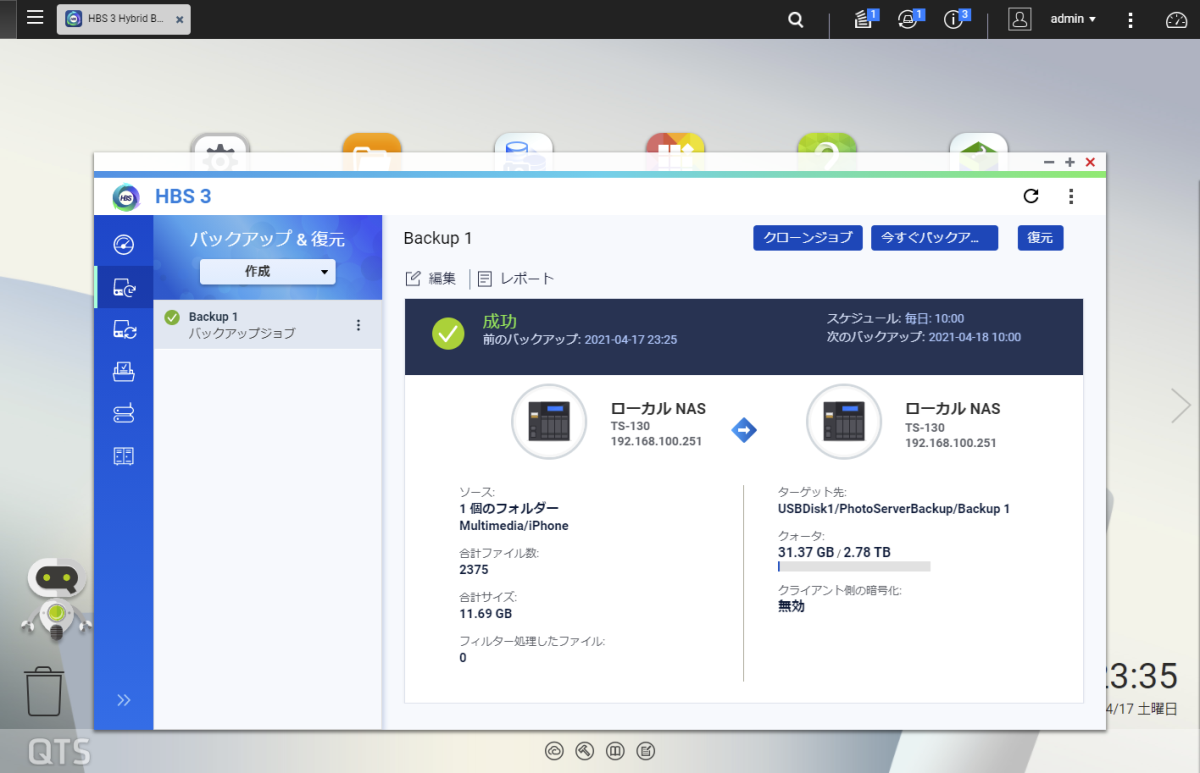The height and width of the screenshot is (773, 1200).
Task: Open the Backup 1 job options dots
Action: (358, 325)
